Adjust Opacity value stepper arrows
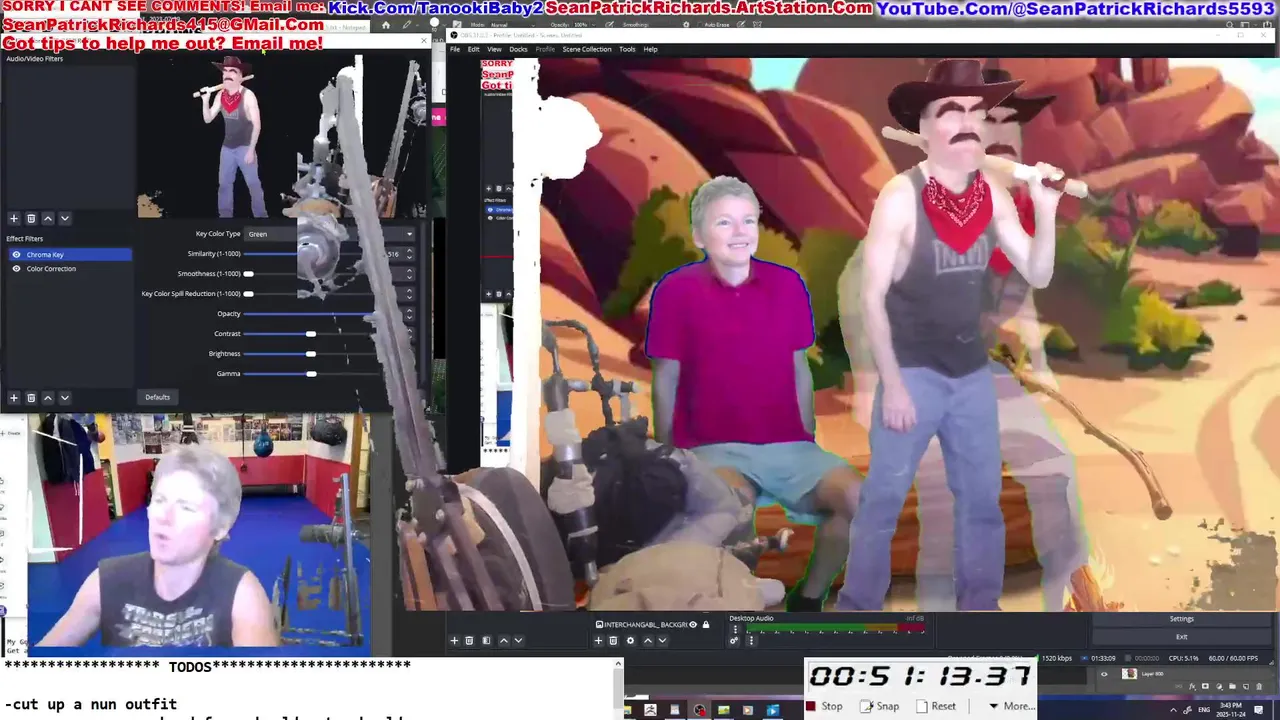This screenshot has width=1280, height=720. point(409,314)
